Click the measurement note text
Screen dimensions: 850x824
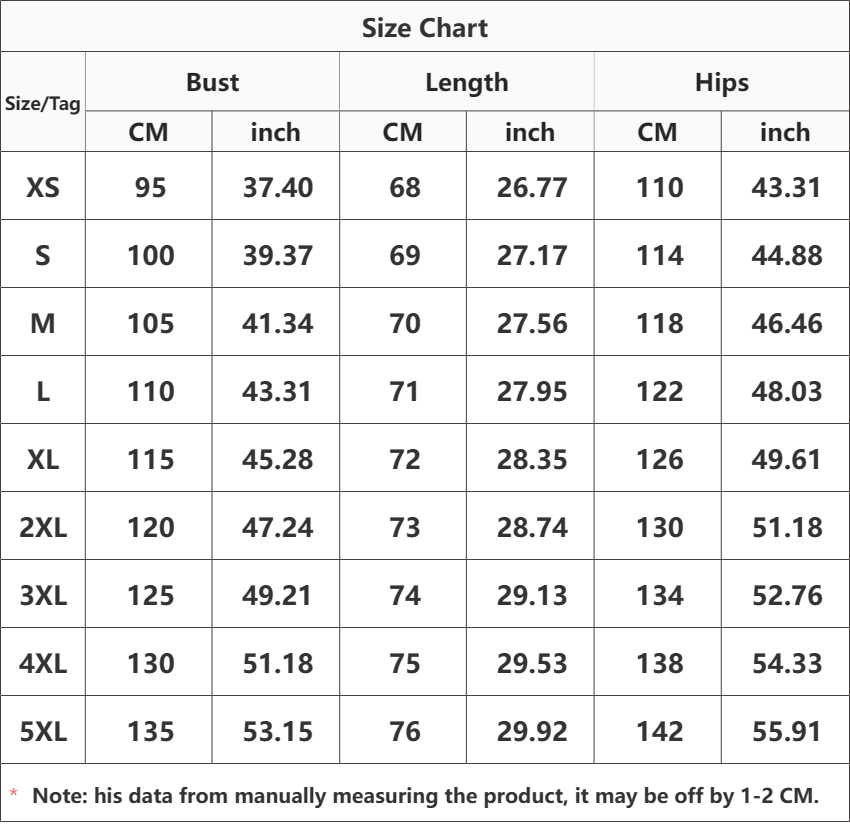pos(426,796)
